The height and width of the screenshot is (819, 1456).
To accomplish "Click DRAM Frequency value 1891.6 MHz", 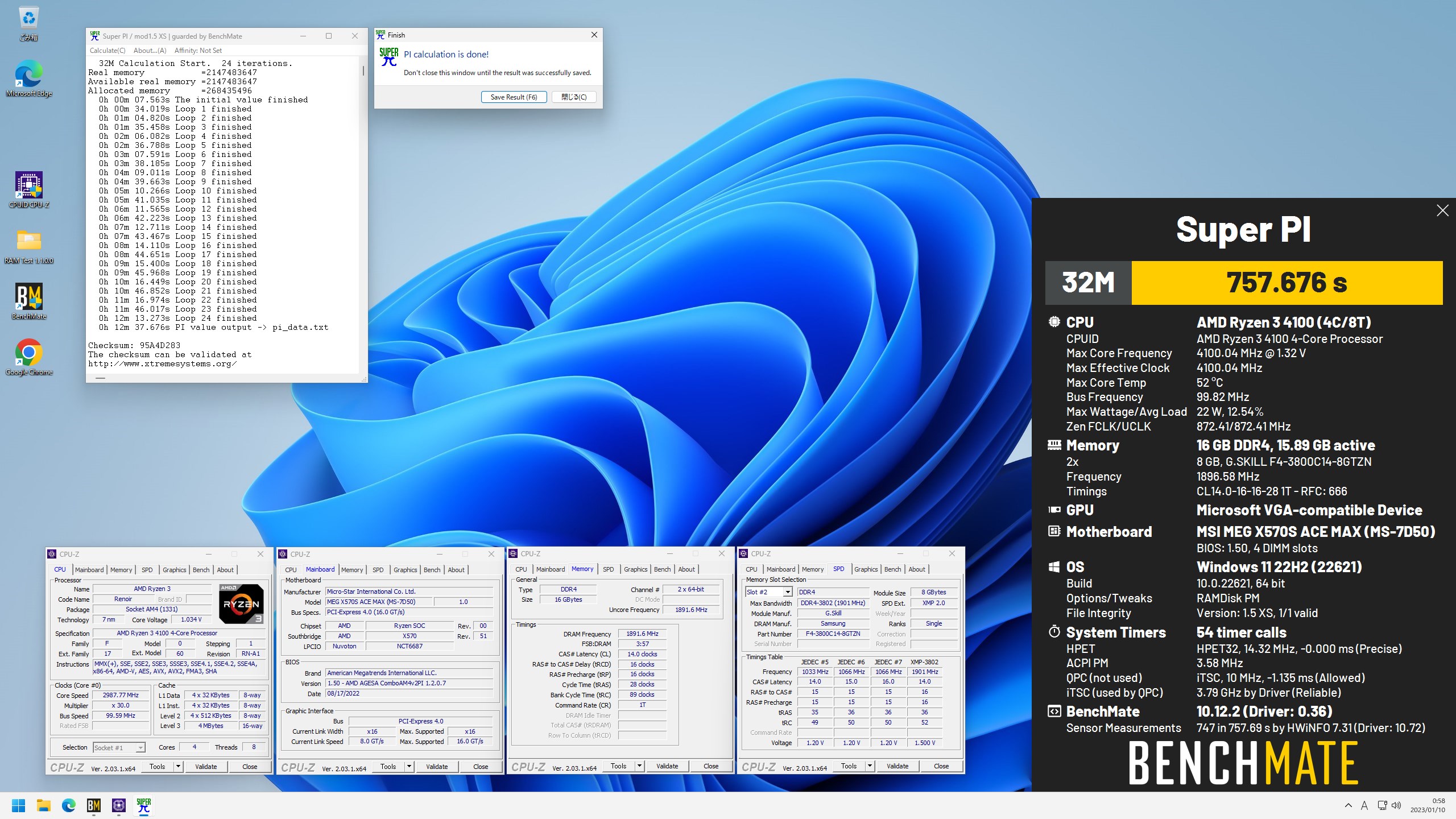I will 642,634.
